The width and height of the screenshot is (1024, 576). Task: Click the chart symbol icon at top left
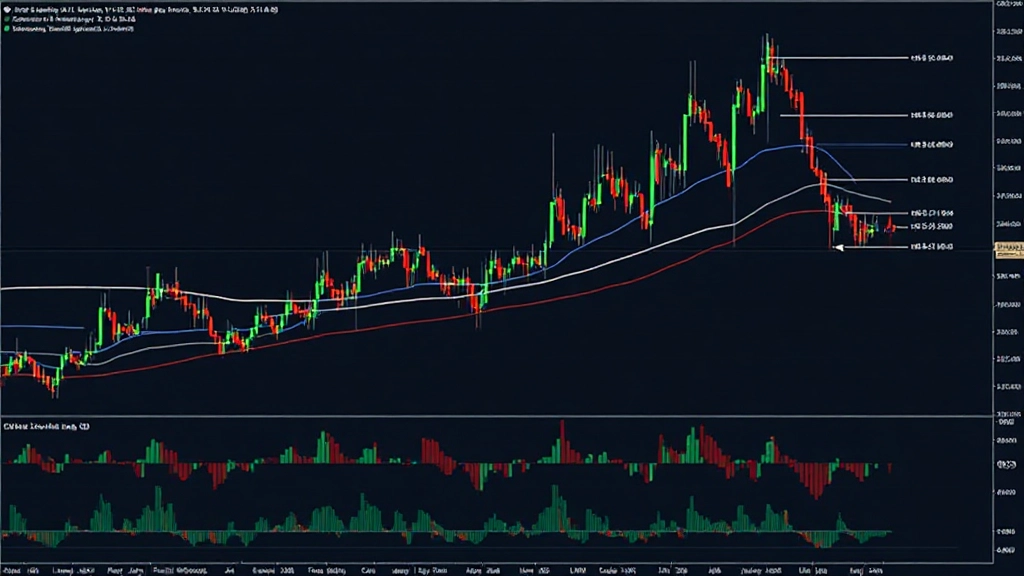[x=8, y=9]
